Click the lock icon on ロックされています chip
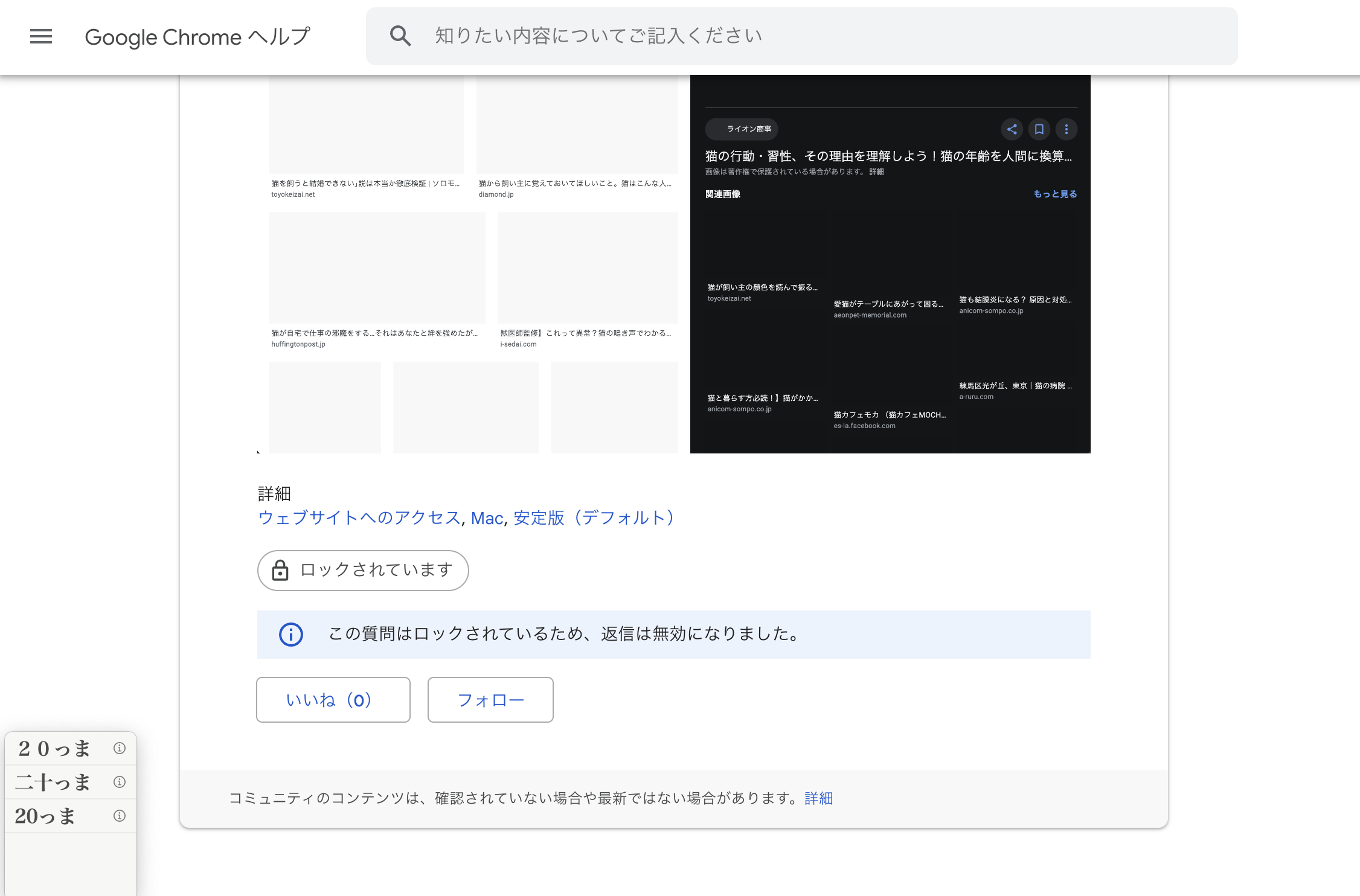Screen dimensions: 1360x896 [x=280, y=570]
